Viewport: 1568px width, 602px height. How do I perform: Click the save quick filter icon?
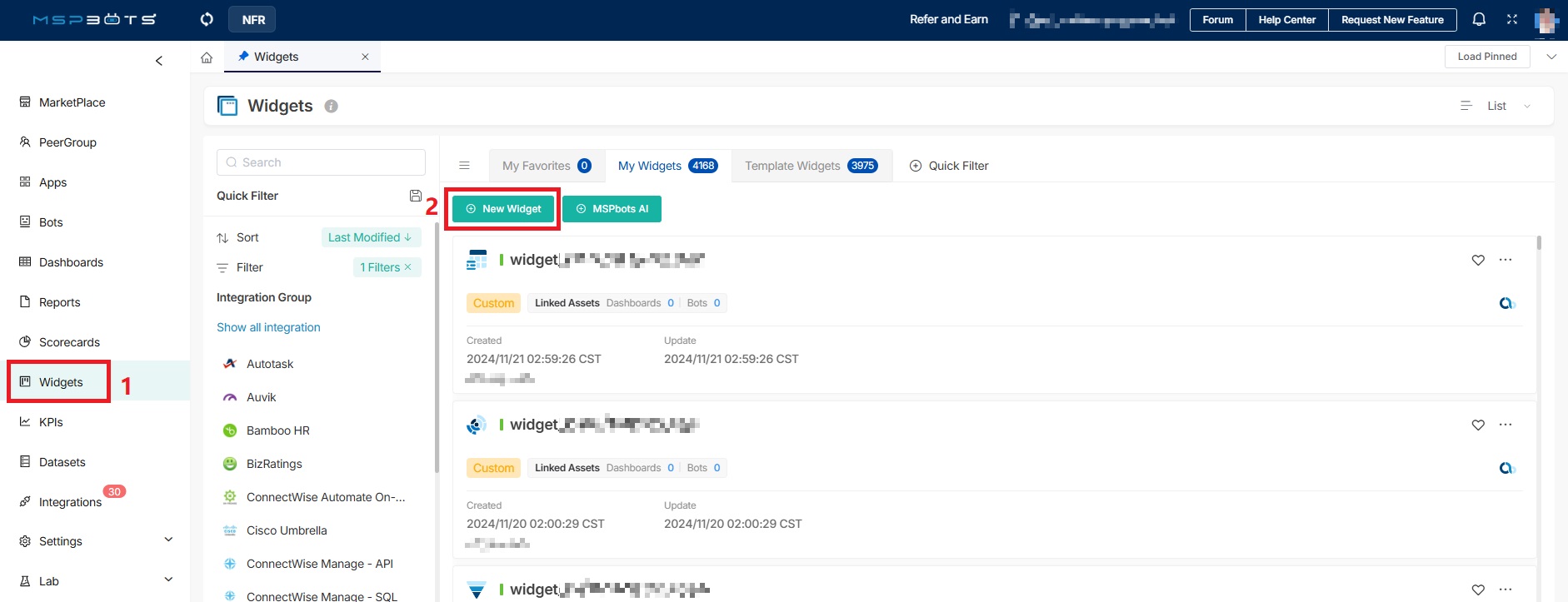(x=416, y=196)
